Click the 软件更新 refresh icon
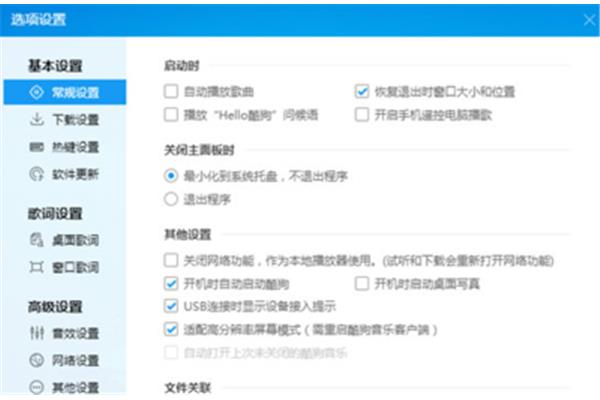600x400 pixels. (x=37, y=174)
